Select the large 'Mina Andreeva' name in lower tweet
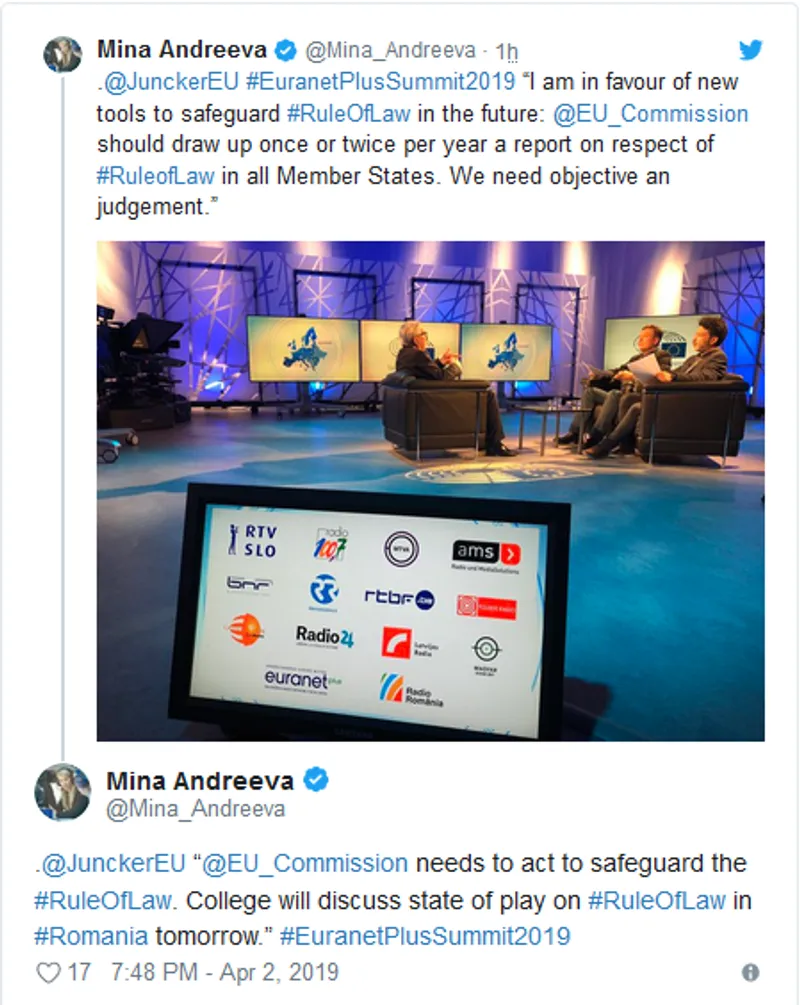 [200, 779]
